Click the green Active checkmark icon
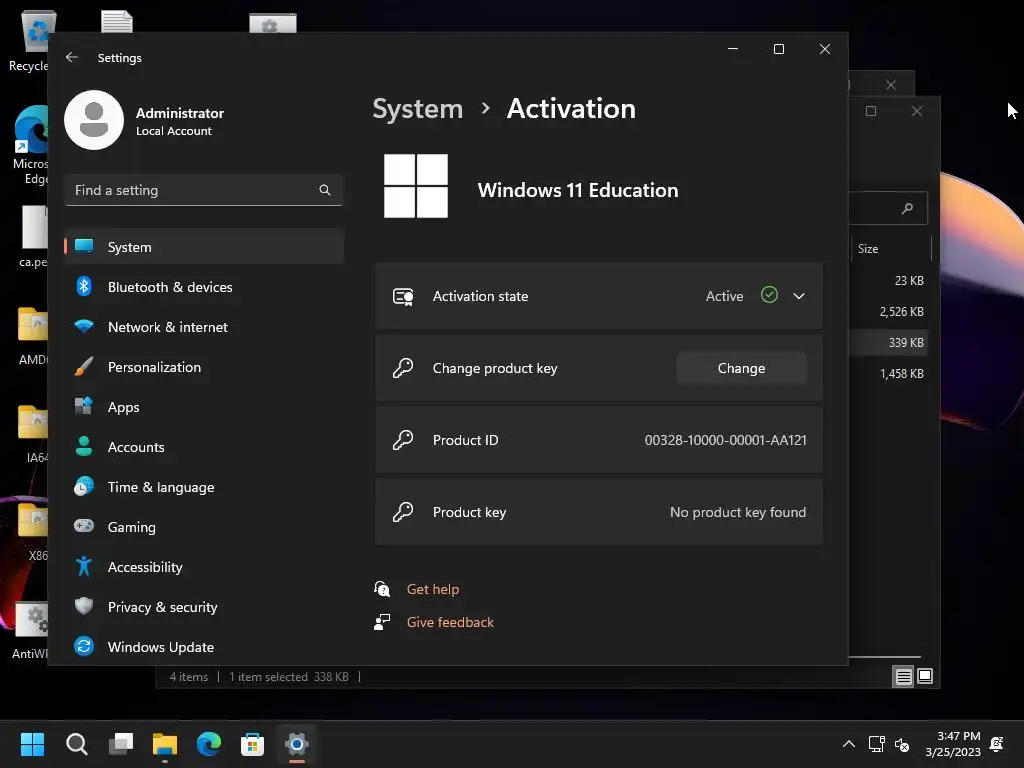The height and width of the screenshot is (768, 1024). click(769, 295)
